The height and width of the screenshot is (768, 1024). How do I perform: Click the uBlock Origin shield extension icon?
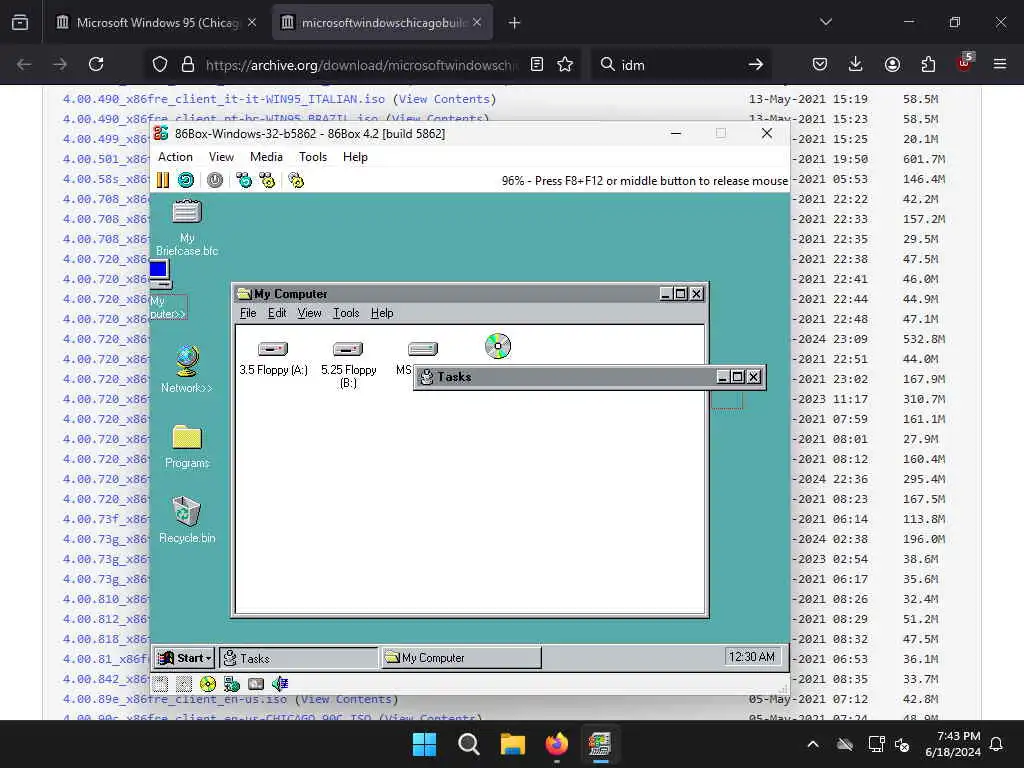(965, 63)
